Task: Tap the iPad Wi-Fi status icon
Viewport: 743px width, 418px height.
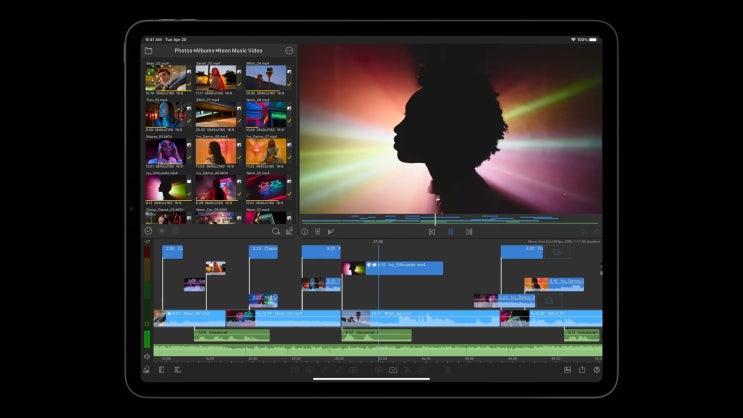Action: [573, 39]
